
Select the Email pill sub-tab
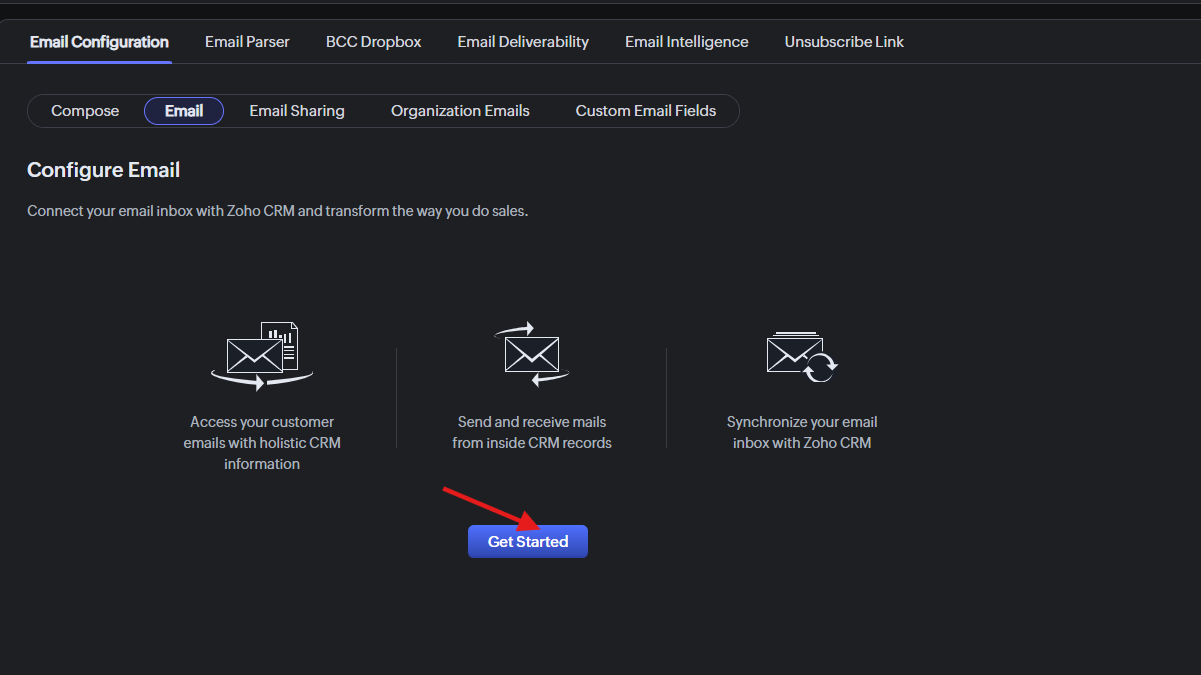pos(184,111)
